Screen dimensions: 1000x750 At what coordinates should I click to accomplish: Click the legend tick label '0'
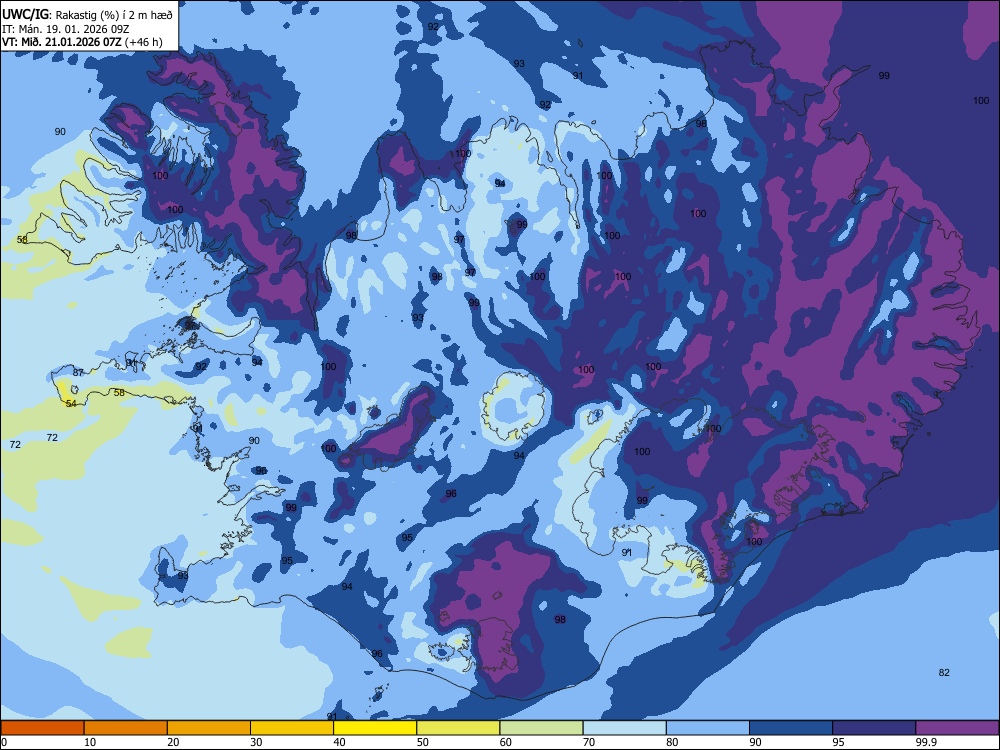[4, 742]
